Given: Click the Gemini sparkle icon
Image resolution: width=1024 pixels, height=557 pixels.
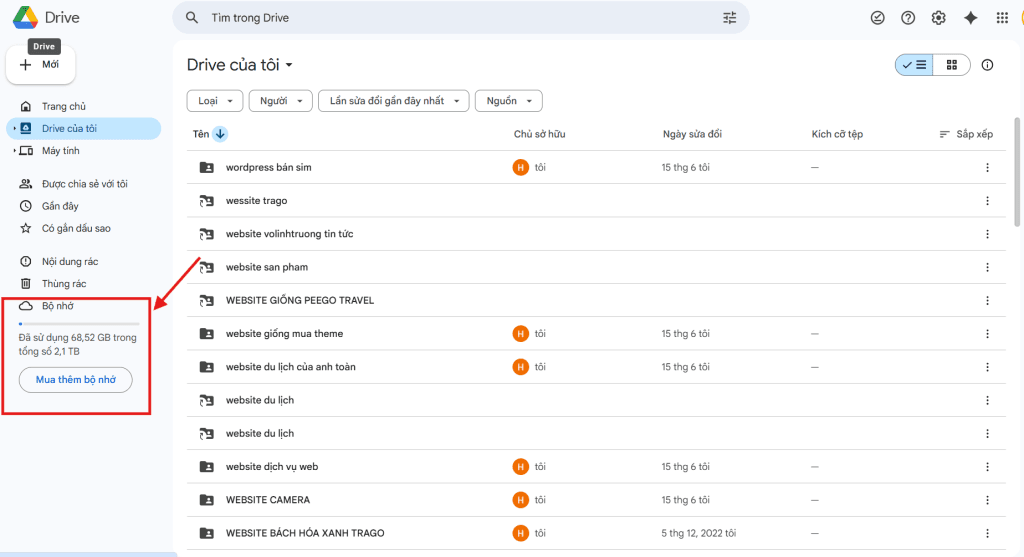Looking at the screenshot, I should pos(970,18).
